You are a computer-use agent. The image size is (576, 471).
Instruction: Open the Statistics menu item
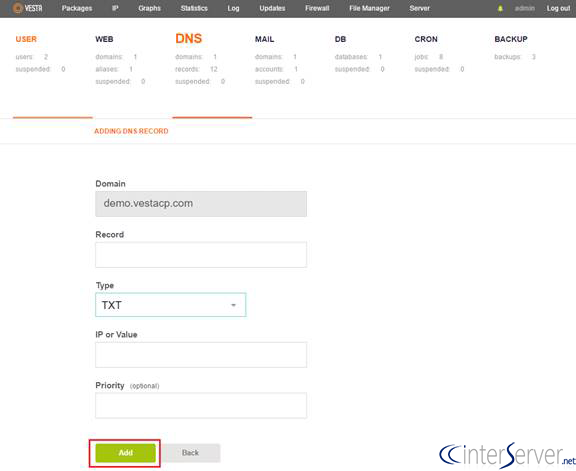(194, 8)
